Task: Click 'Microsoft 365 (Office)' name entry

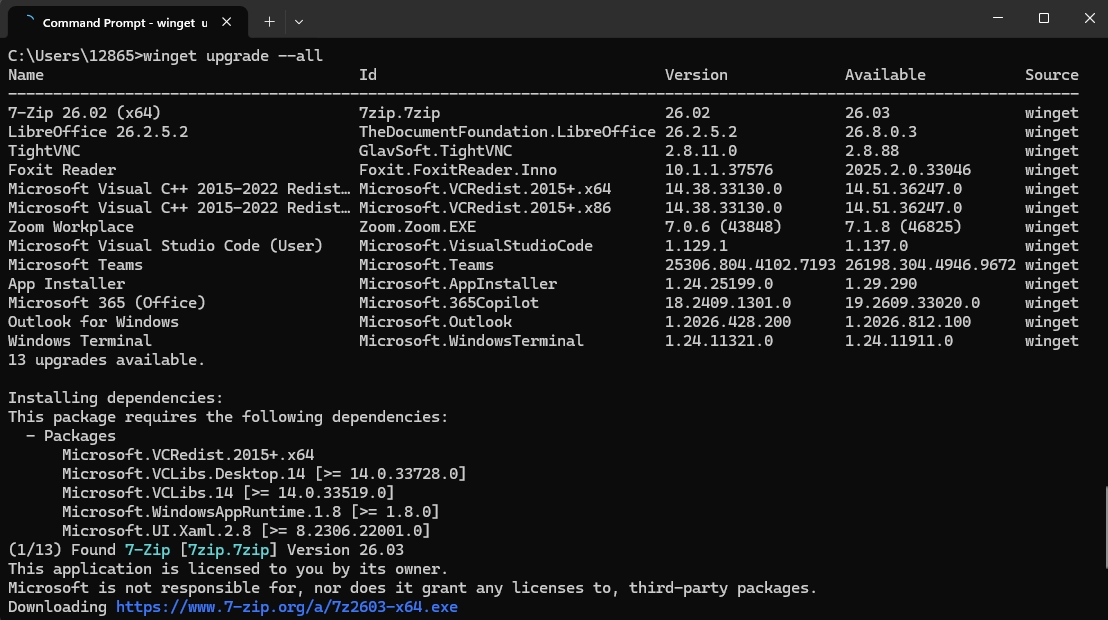Action: (107, 303)
